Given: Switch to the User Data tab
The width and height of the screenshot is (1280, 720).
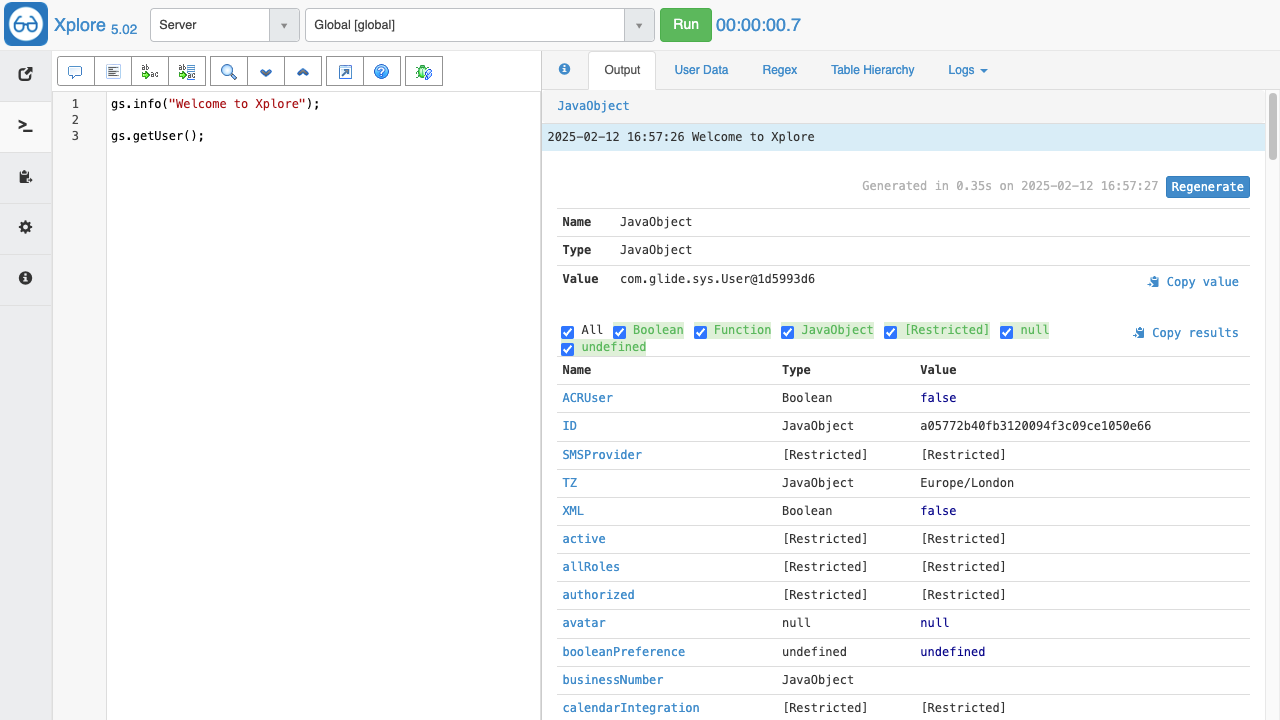Looking at the screenshot, I should 701,70.
